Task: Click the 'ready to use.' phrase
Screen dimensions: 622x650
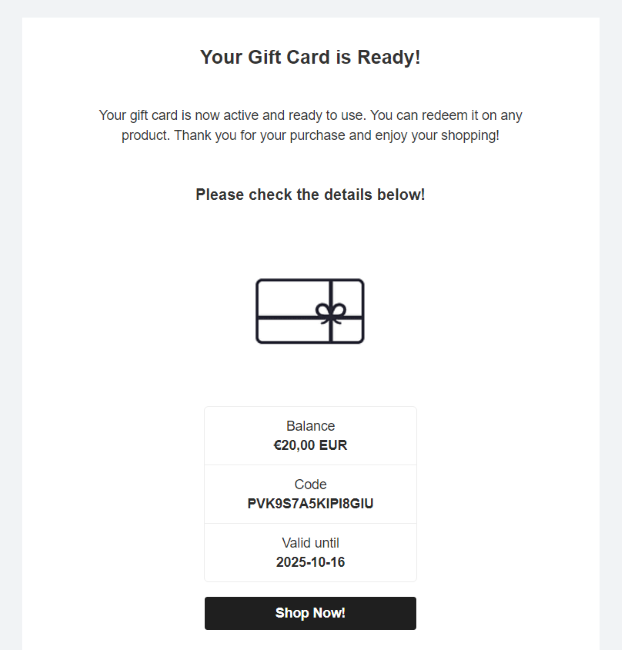Action: 324,116
